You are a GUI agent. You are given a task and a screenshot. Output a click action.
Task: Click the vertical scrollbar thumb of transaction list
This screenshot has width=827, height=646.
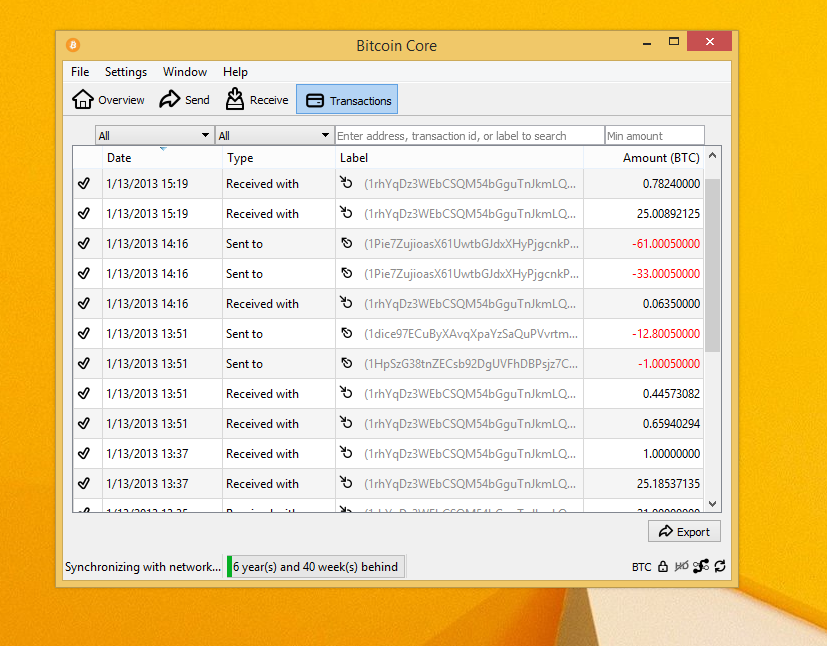click(713, 265)
